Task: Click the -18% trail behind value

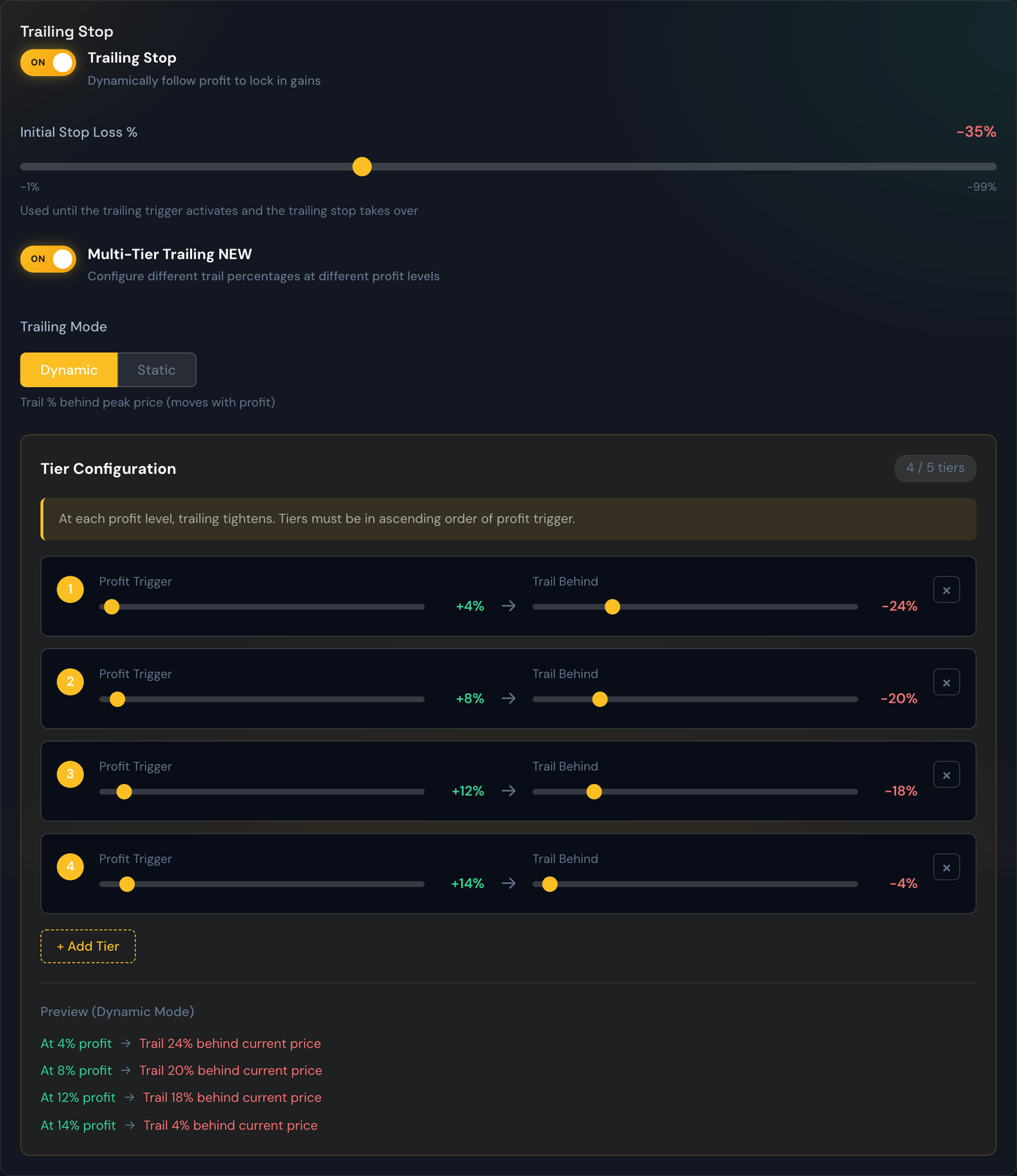Action: [900, 791]
